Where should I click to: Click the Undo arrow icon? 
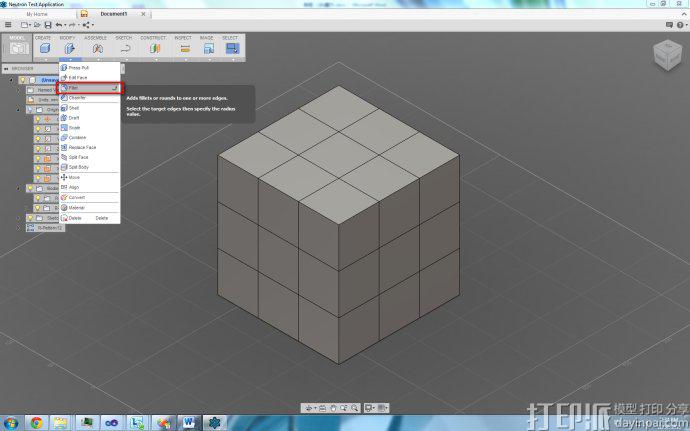59,25
